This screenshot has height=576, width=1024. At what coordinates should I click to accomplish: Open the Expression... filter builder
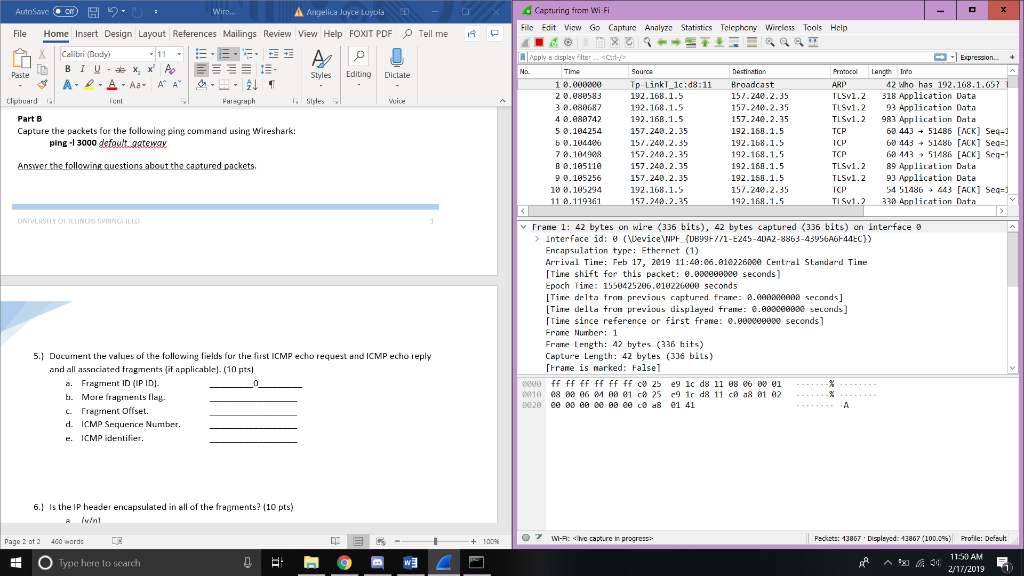click(979, 57)
